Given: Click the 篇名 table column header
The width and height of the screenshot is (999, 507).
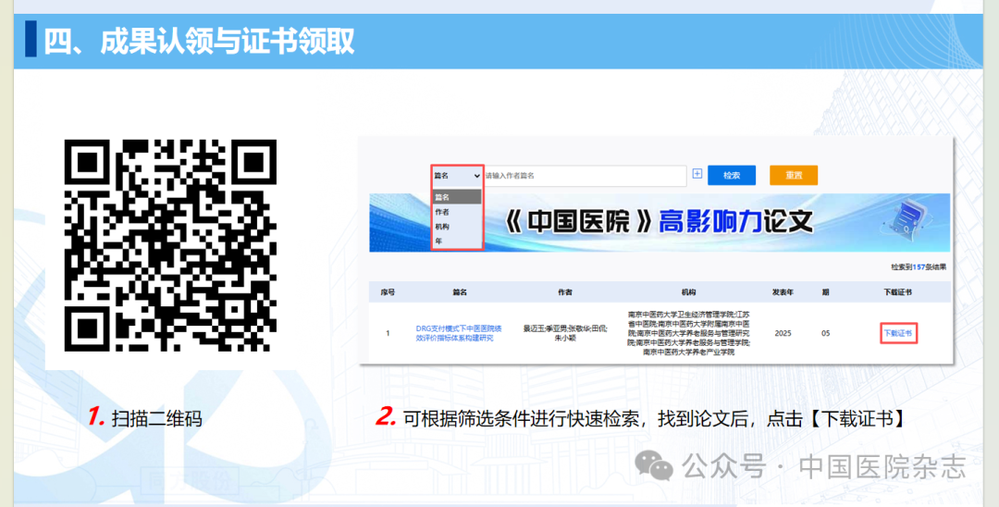Looking at the screenshot, I should (459, 292).
